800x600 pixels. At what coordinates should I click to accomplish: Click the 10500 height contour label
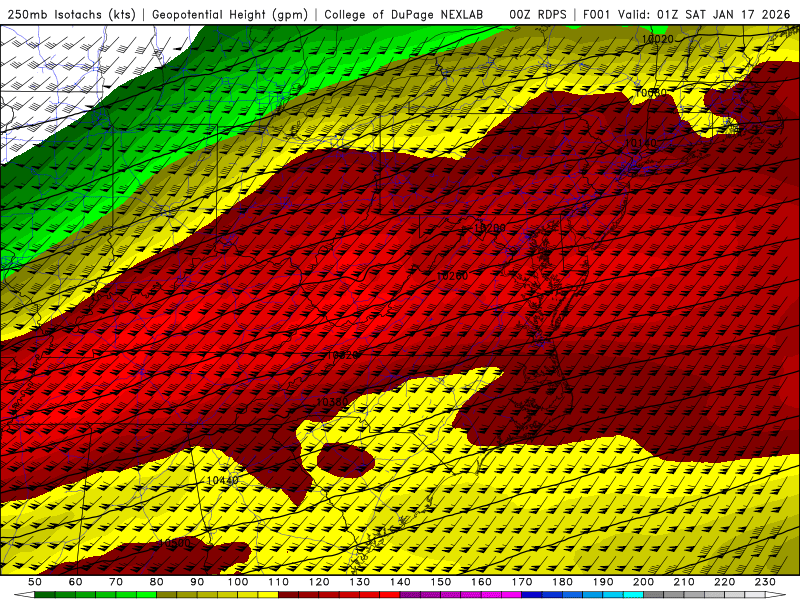point(174,543)
